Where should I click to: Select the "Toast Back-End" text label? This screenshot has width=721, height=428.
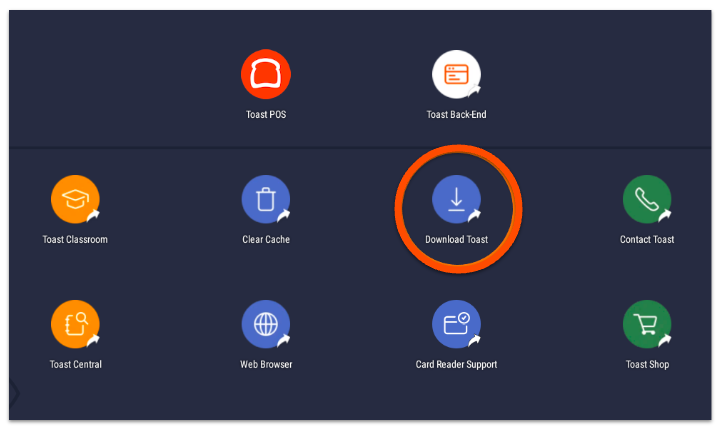coord(456,115)
